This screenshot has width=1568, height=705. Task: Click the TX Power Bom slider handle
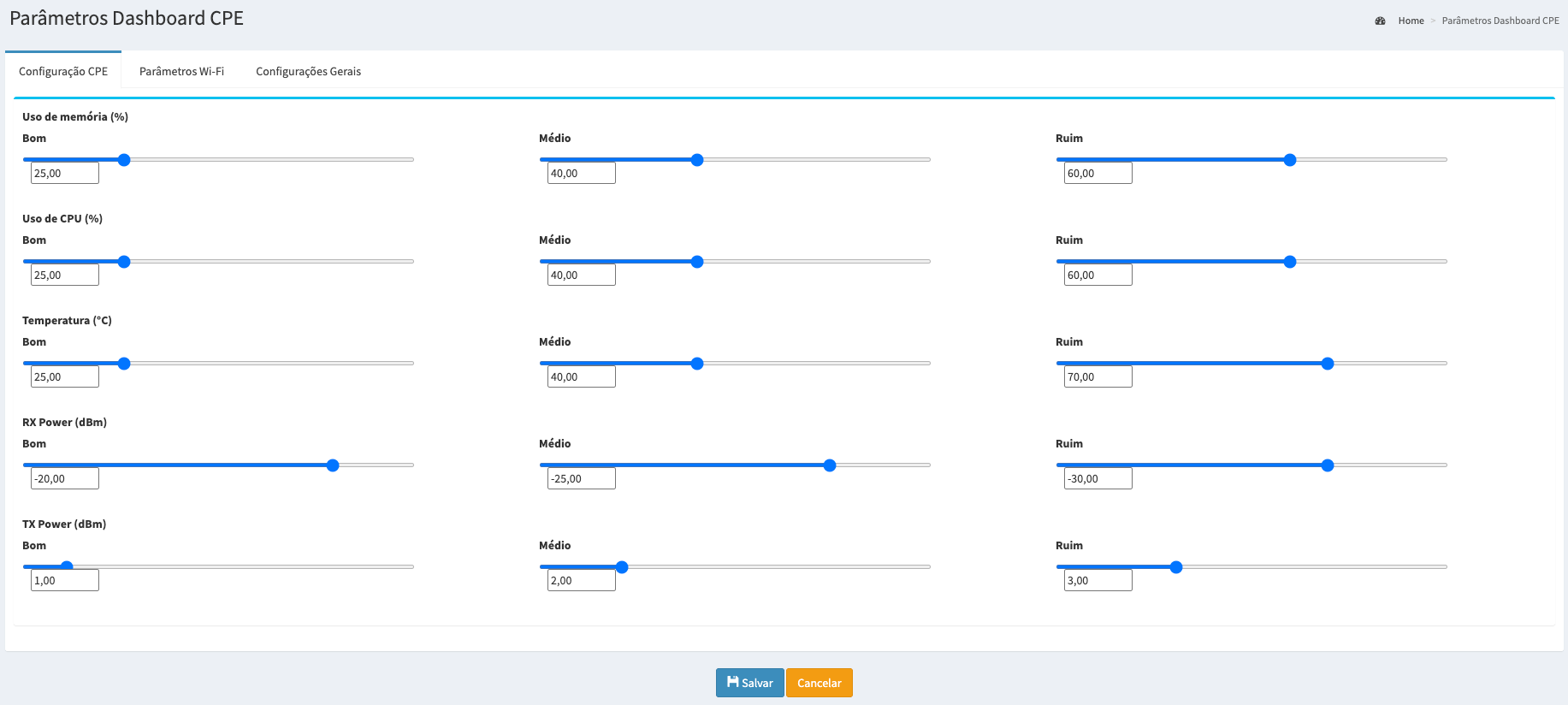coord(67,566)
